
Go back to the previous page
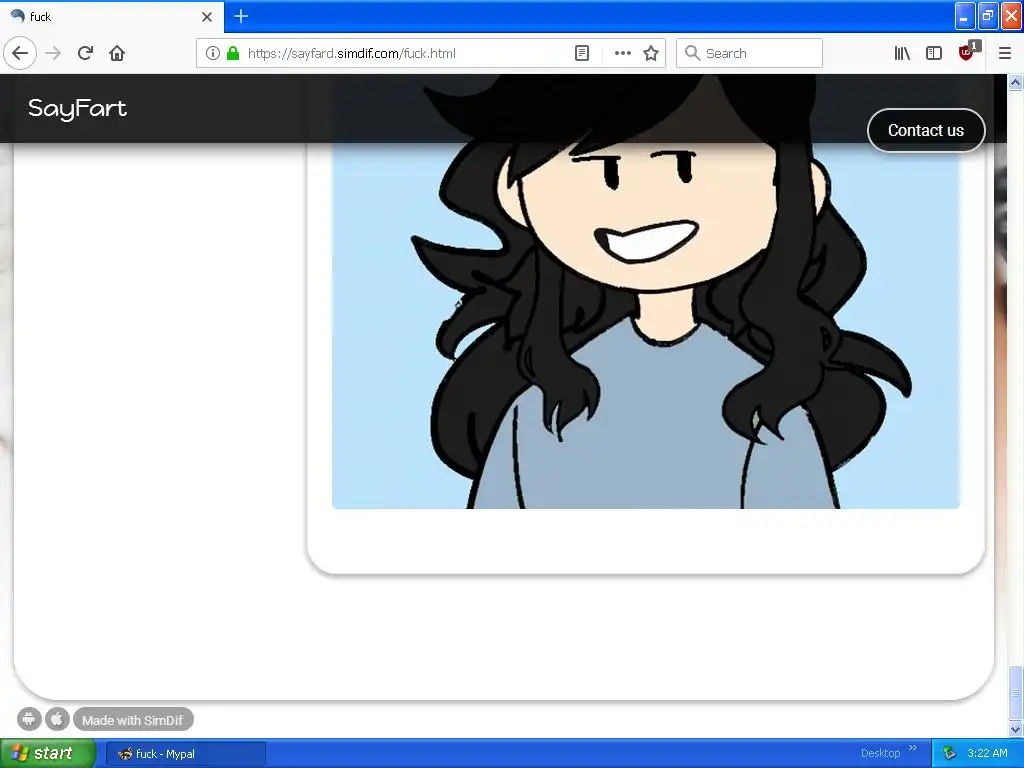pyautogui.click(x=20, y=53)
